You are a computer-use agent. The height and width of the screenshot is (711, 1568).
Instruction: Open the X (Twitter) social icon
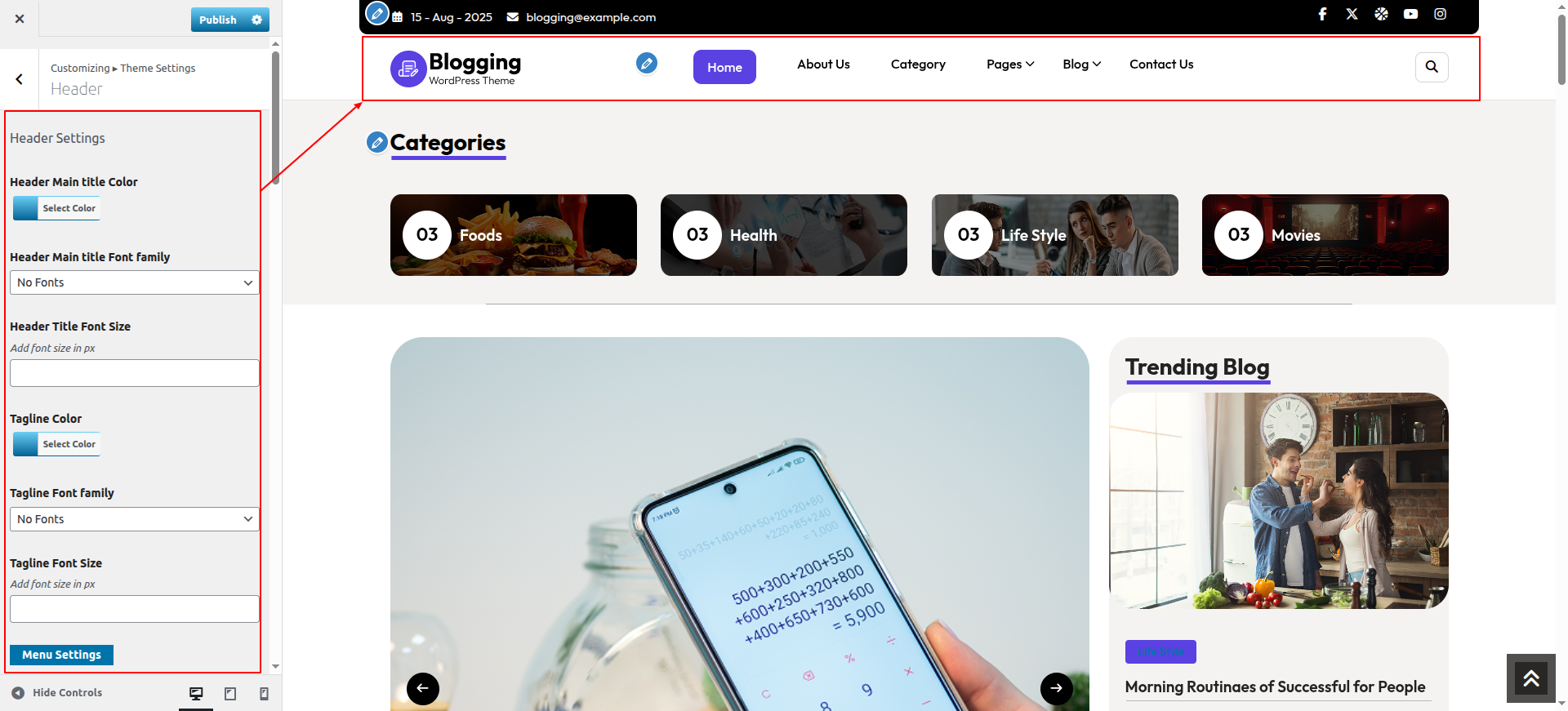coord(1352,14)
